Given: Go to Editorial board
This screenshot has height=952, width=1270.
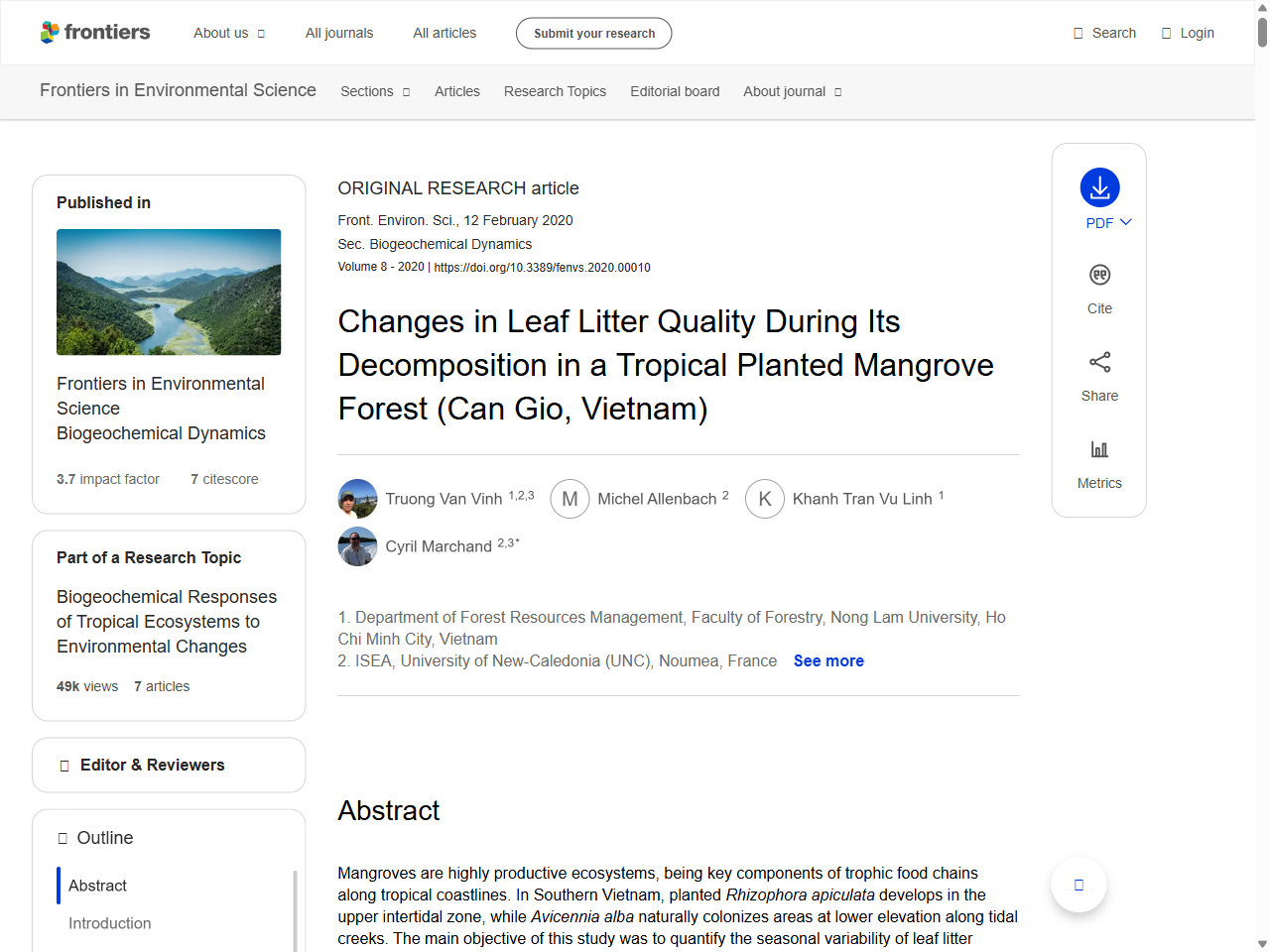Looking at the screenshot, I should (675, 91).
